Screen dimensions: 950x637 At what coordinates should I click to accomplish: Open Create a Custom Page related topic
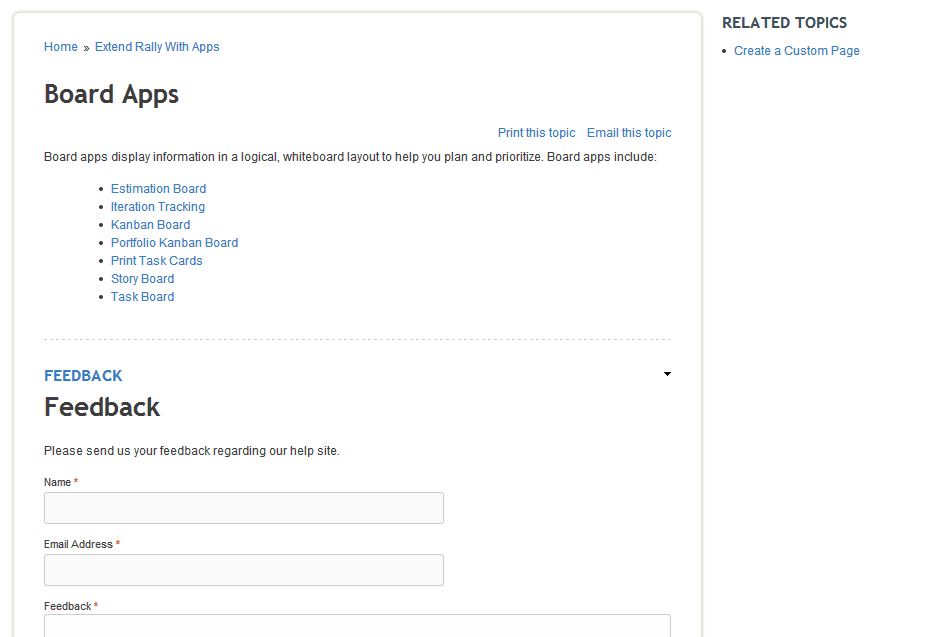[797, 51]
